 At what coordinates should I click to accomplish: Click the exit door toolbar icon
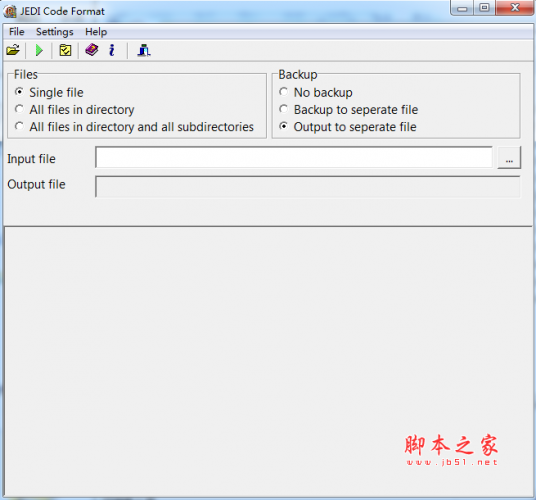tap(144, 50)
